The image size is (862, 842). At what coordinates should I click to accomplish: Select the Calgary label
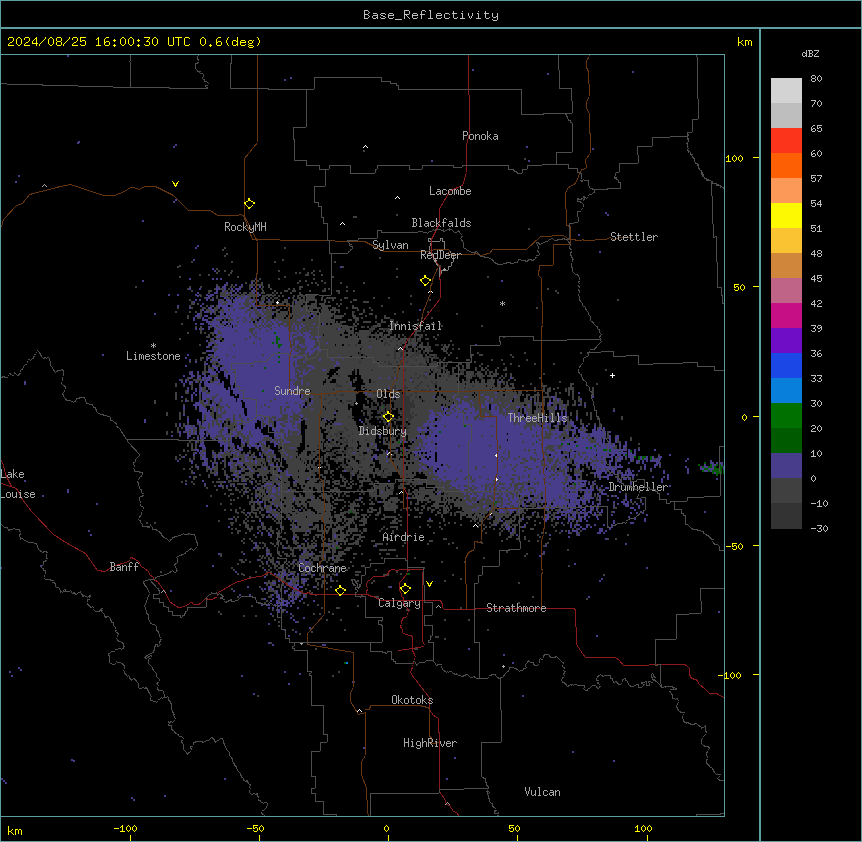pos(399,603)
